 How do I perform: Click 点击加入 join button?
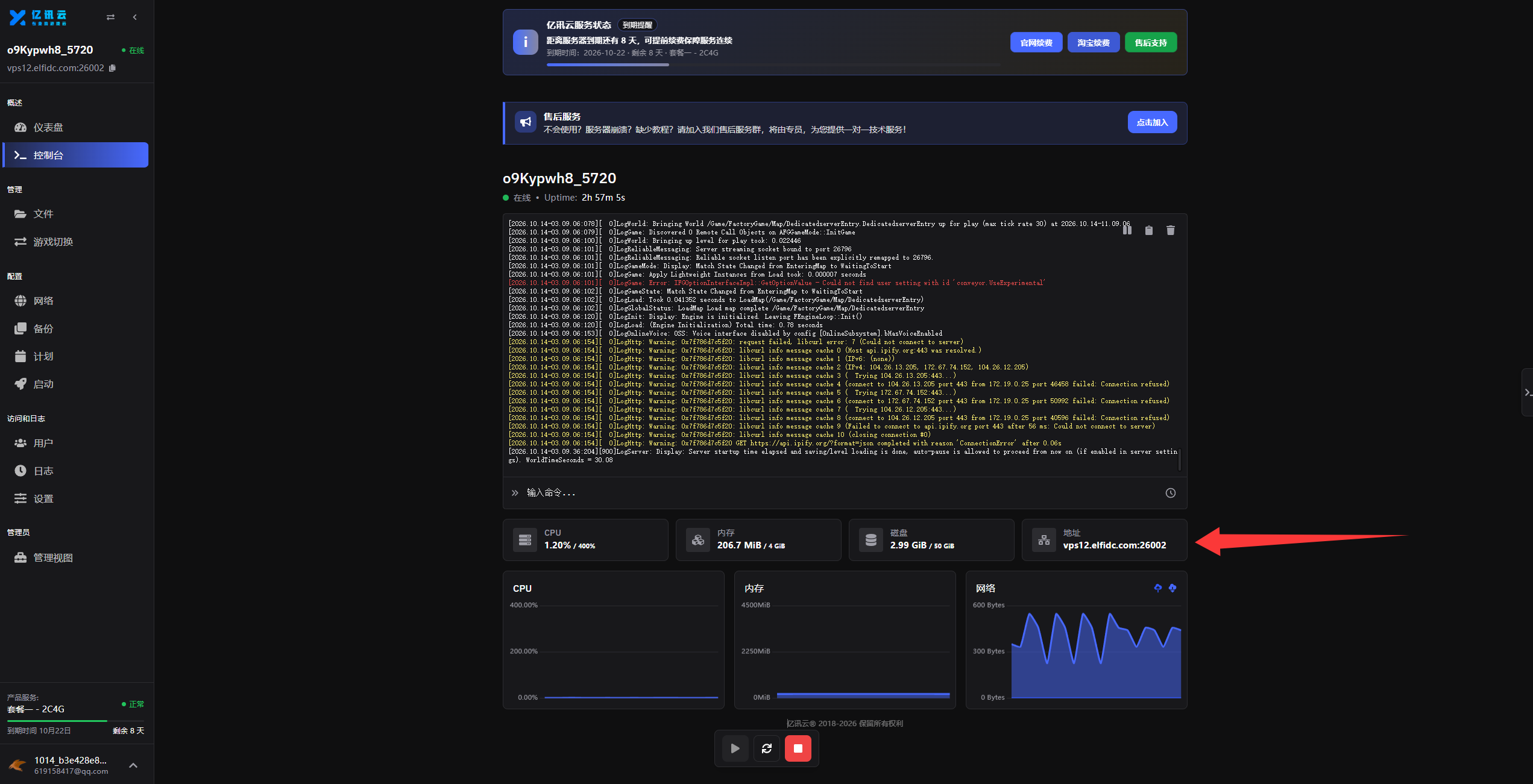1152,122
